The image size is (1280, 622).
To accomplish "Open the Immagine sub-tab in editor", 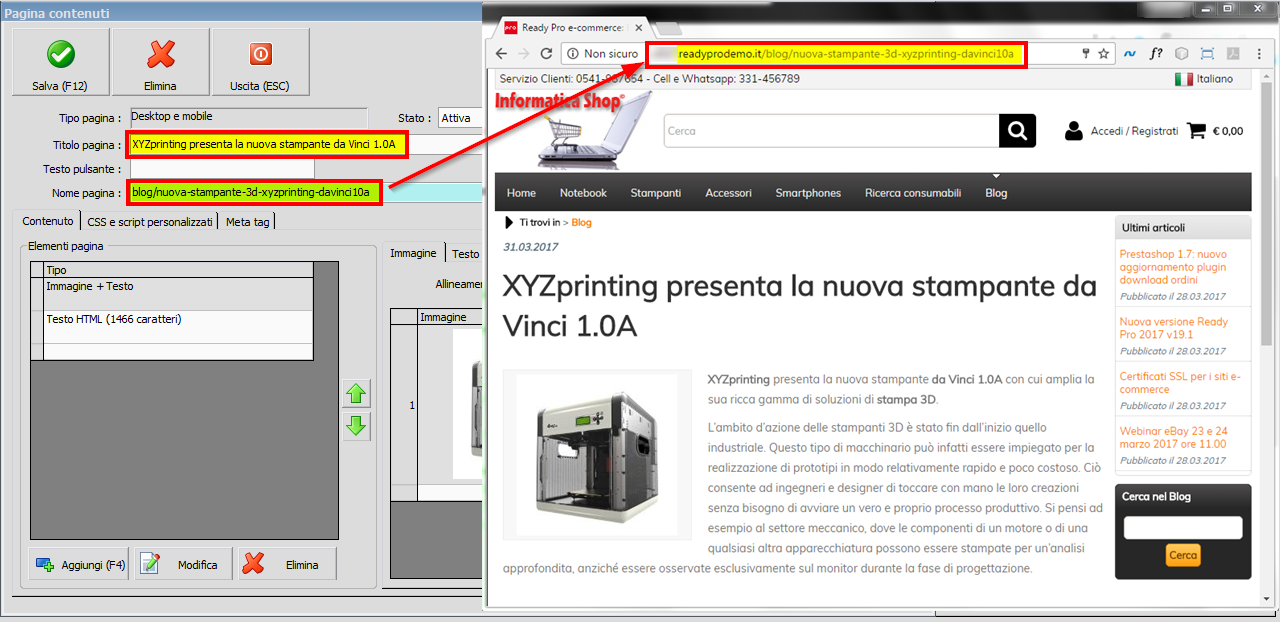I will click(x=413, y=253).
